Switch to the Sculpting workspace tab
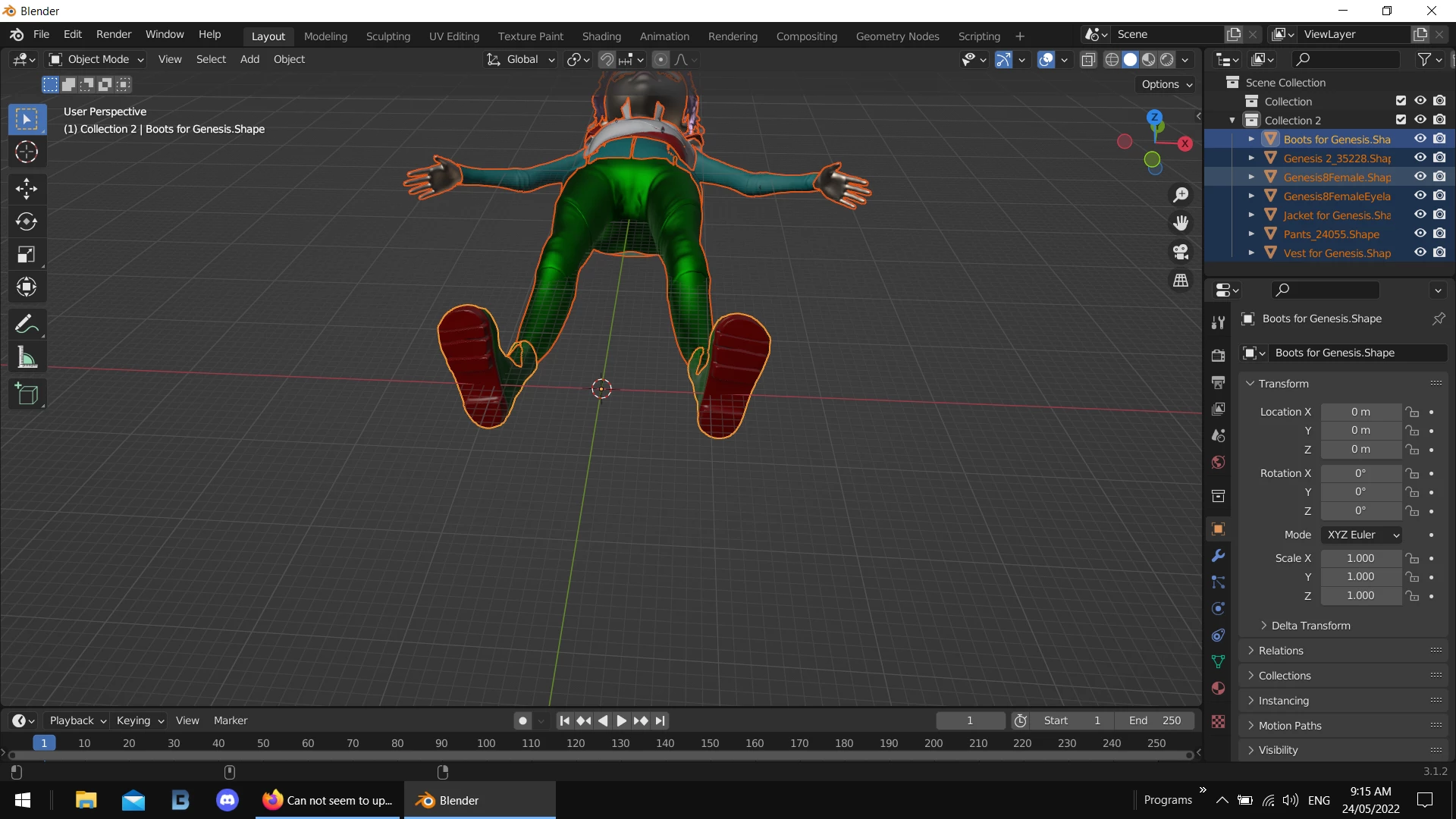 (x=388, y=36)
